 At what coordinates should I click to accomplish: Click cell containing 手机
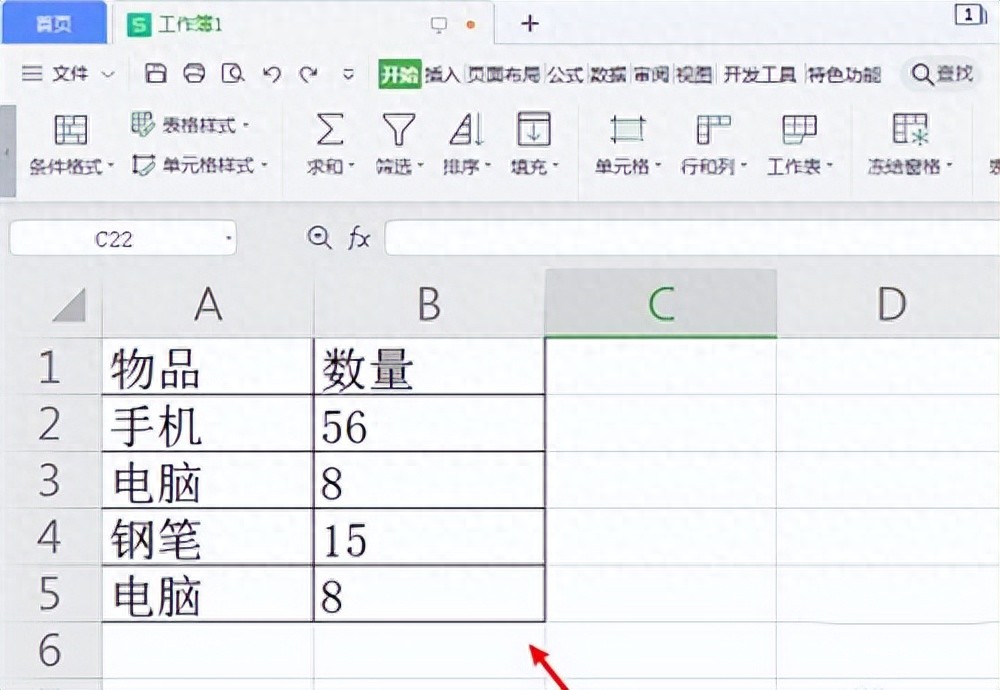pyautogui.click(x=208, y=423)
